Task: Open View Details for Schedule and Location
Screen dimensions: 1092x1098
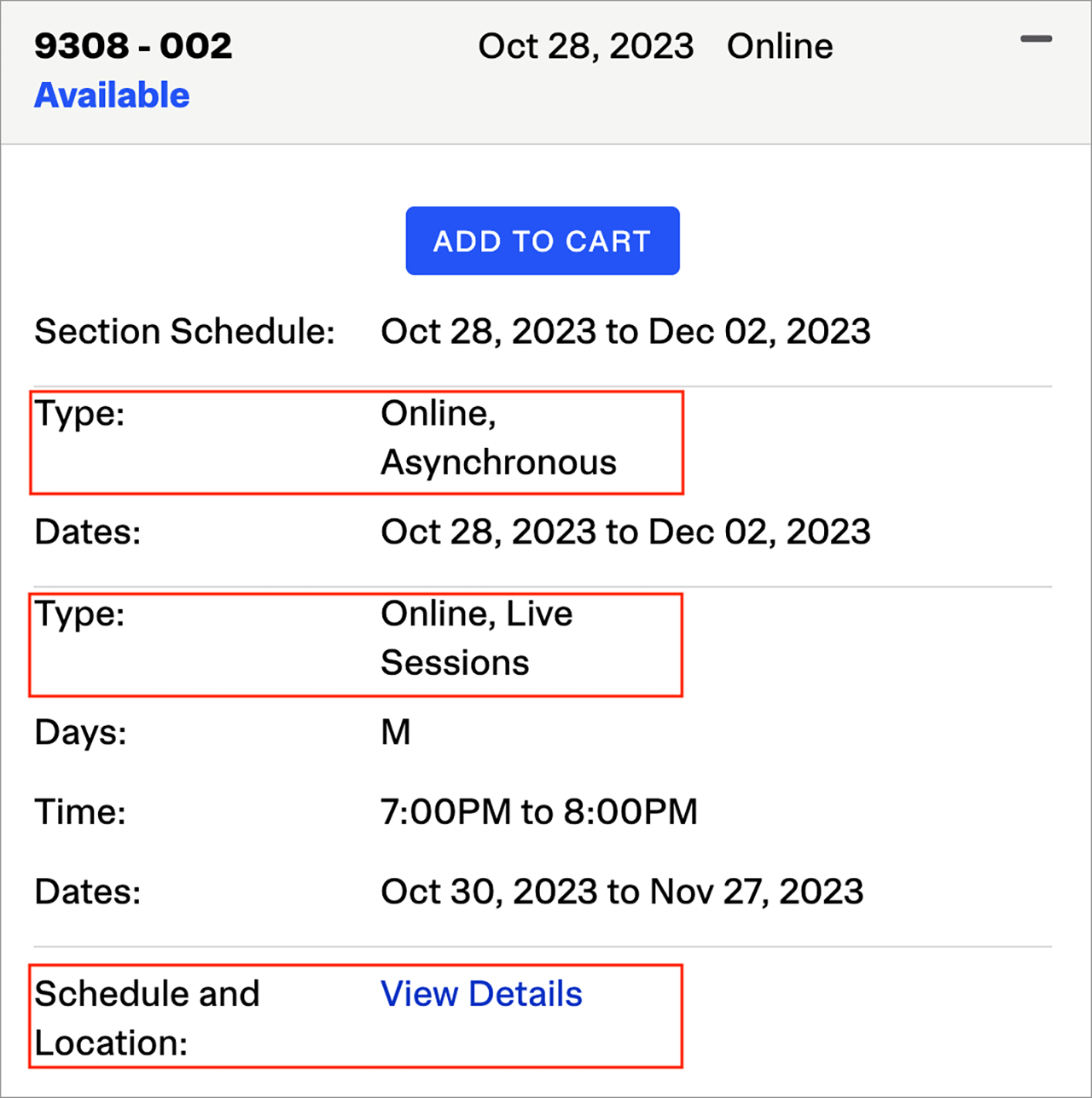Action: click(480, 993)
